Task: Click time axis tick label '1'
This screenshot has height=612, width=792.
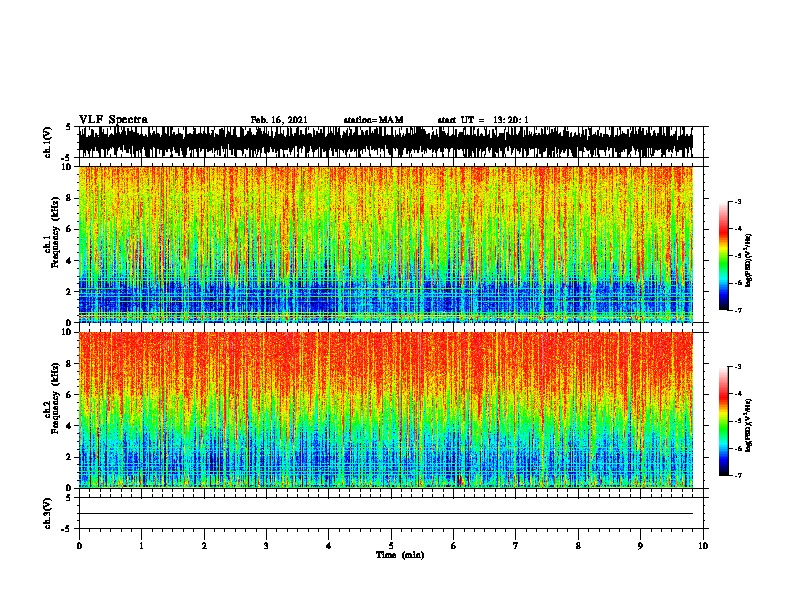Action: 141,545
